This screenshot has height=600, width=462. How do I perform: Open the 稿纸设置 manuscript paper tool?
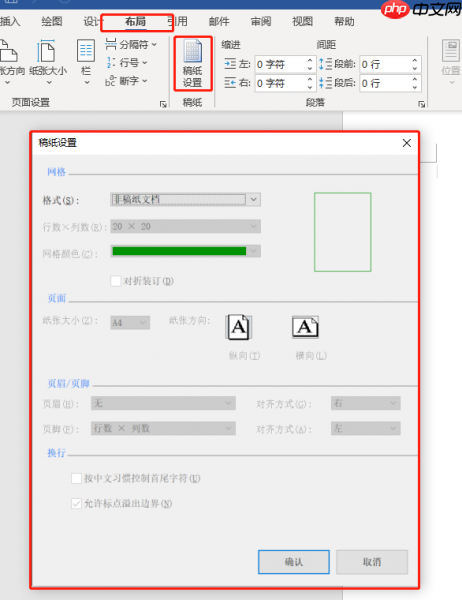(193, 64)
